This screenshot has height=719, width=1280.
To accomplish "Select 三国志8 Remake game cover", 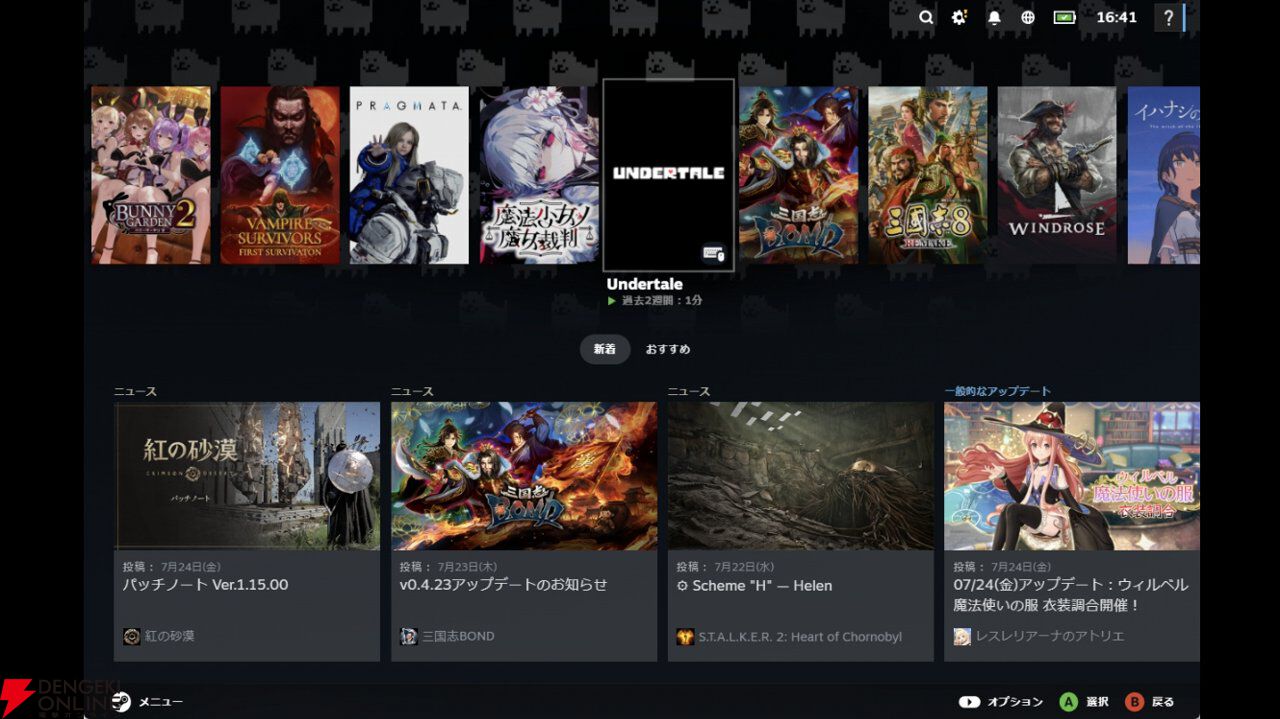I will (x=927, y=175).
